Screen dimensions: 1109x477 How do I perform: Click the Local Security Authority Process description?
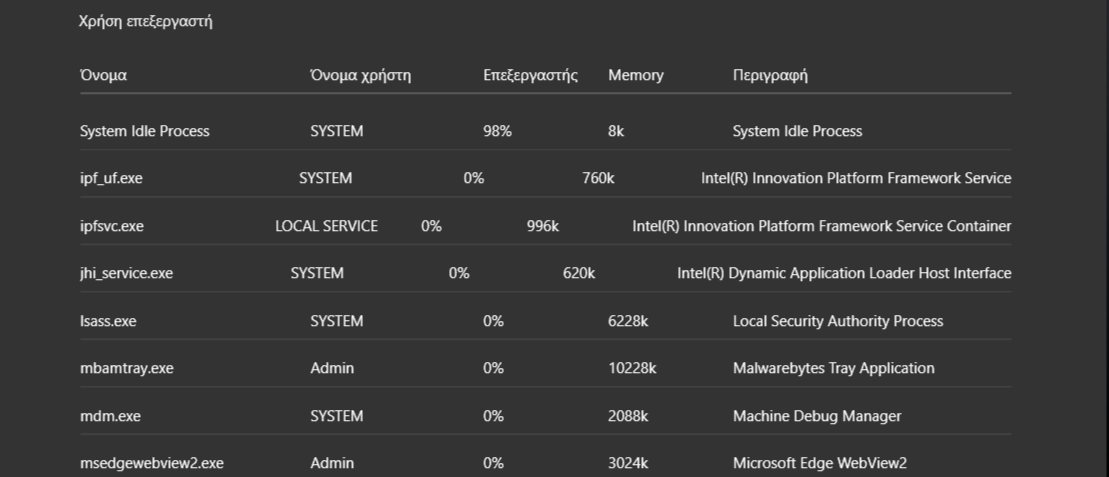point(838,321)
